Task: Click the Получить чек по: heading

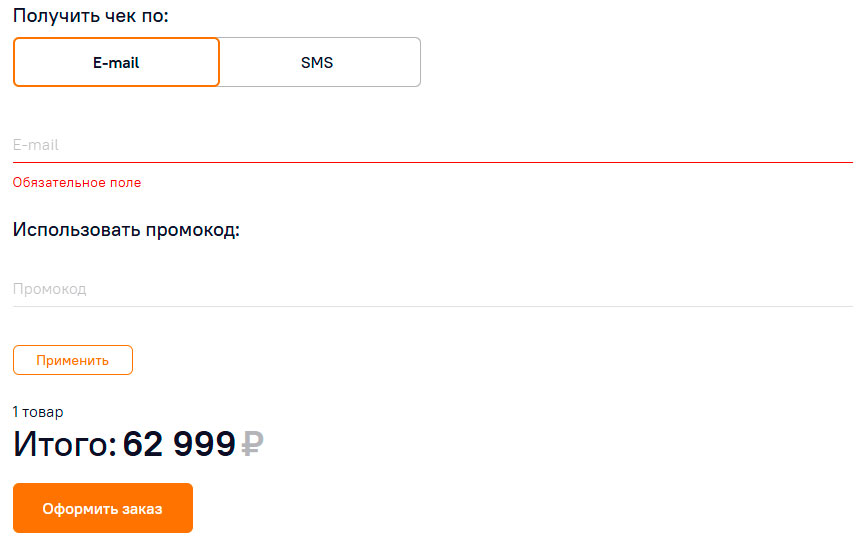Action: (91, 15)
